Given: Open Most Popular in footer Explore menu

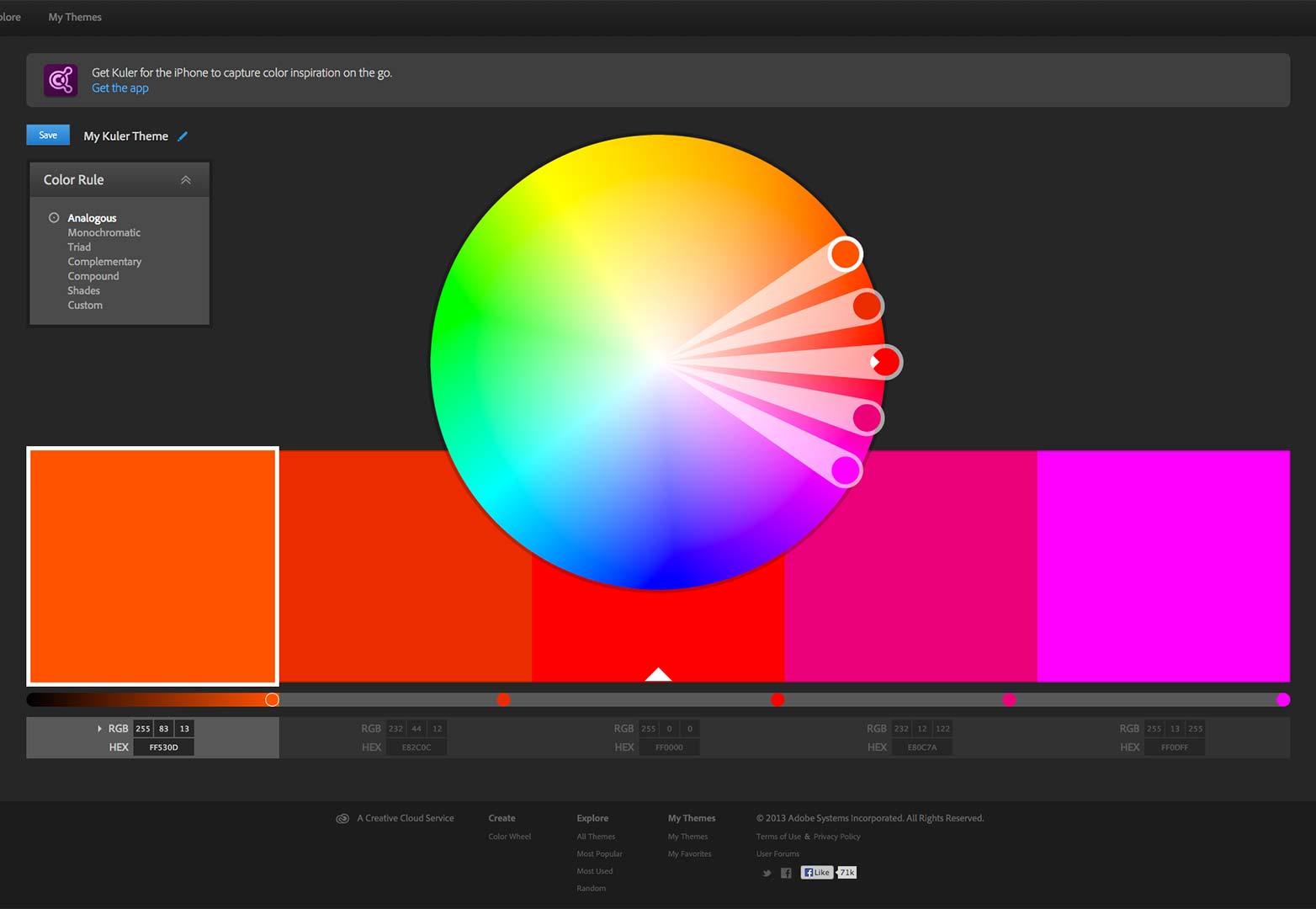Looking at the screenshot, I should coord(599,853).
